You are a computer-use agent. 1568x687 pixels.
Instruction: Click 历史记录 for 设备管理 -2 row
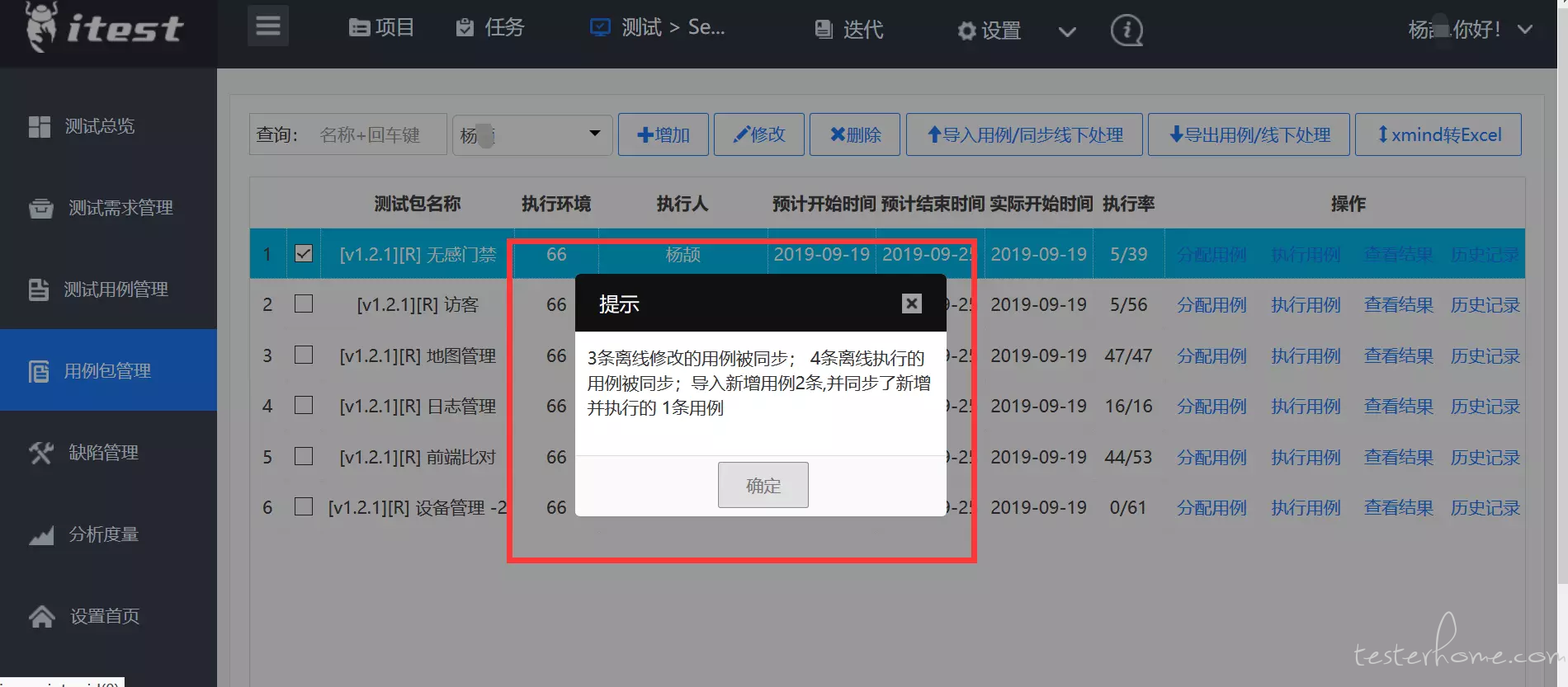[1485, 508]
